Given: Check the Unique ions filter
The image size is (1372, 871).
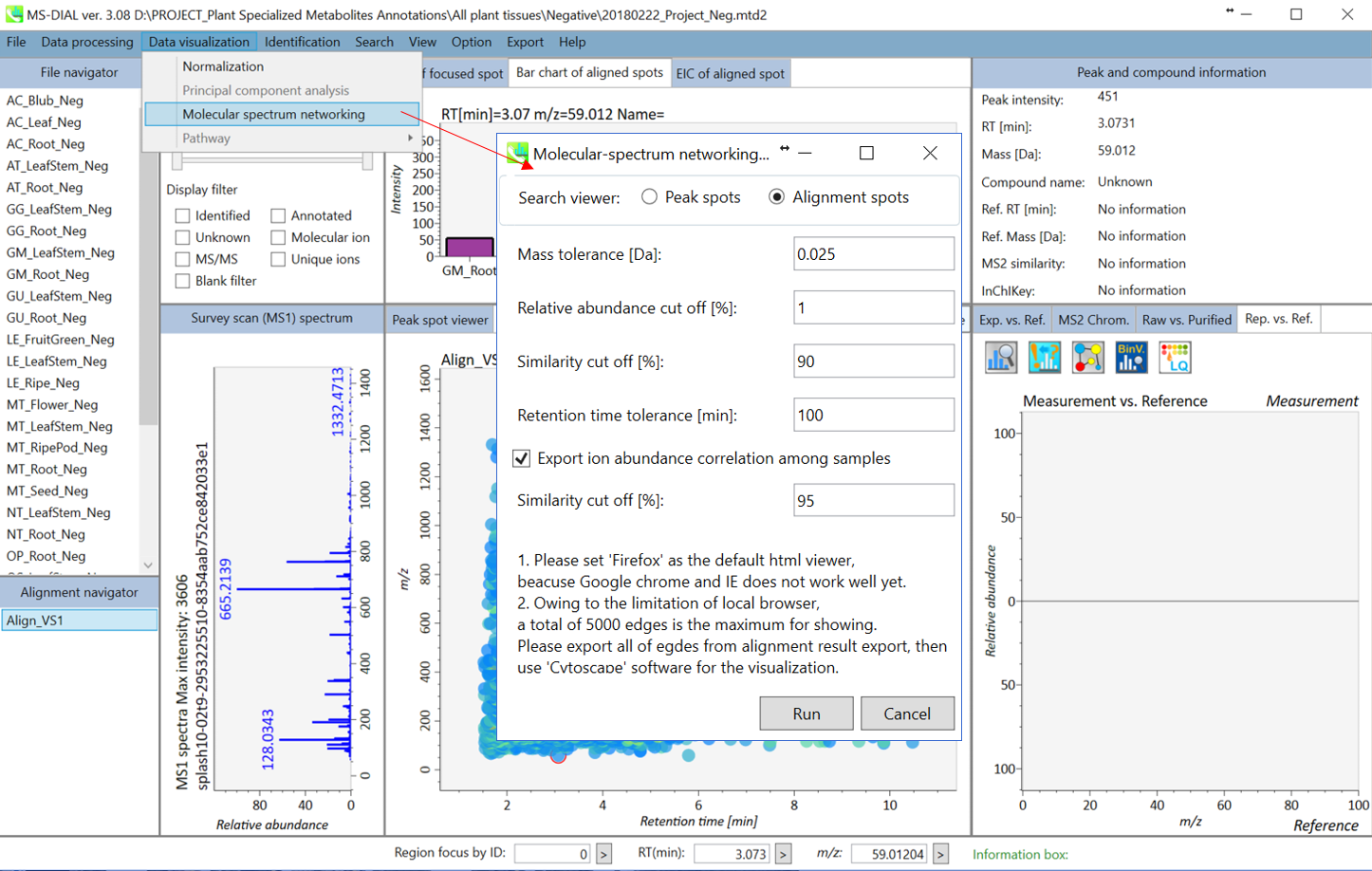Looking at the screenshot, I should click(x=278, y=259).
